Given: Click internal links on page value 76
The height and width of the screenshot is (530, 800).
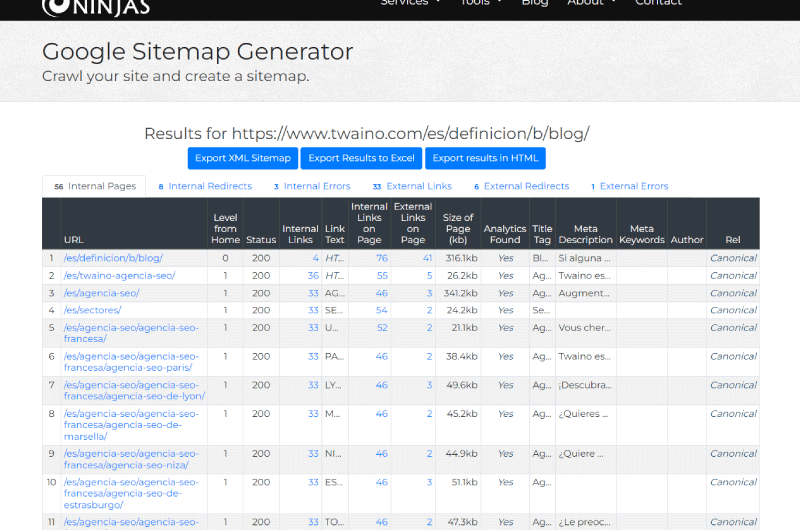Looking at the screenshot, I should pyautogui.click(x=382, y=258).
